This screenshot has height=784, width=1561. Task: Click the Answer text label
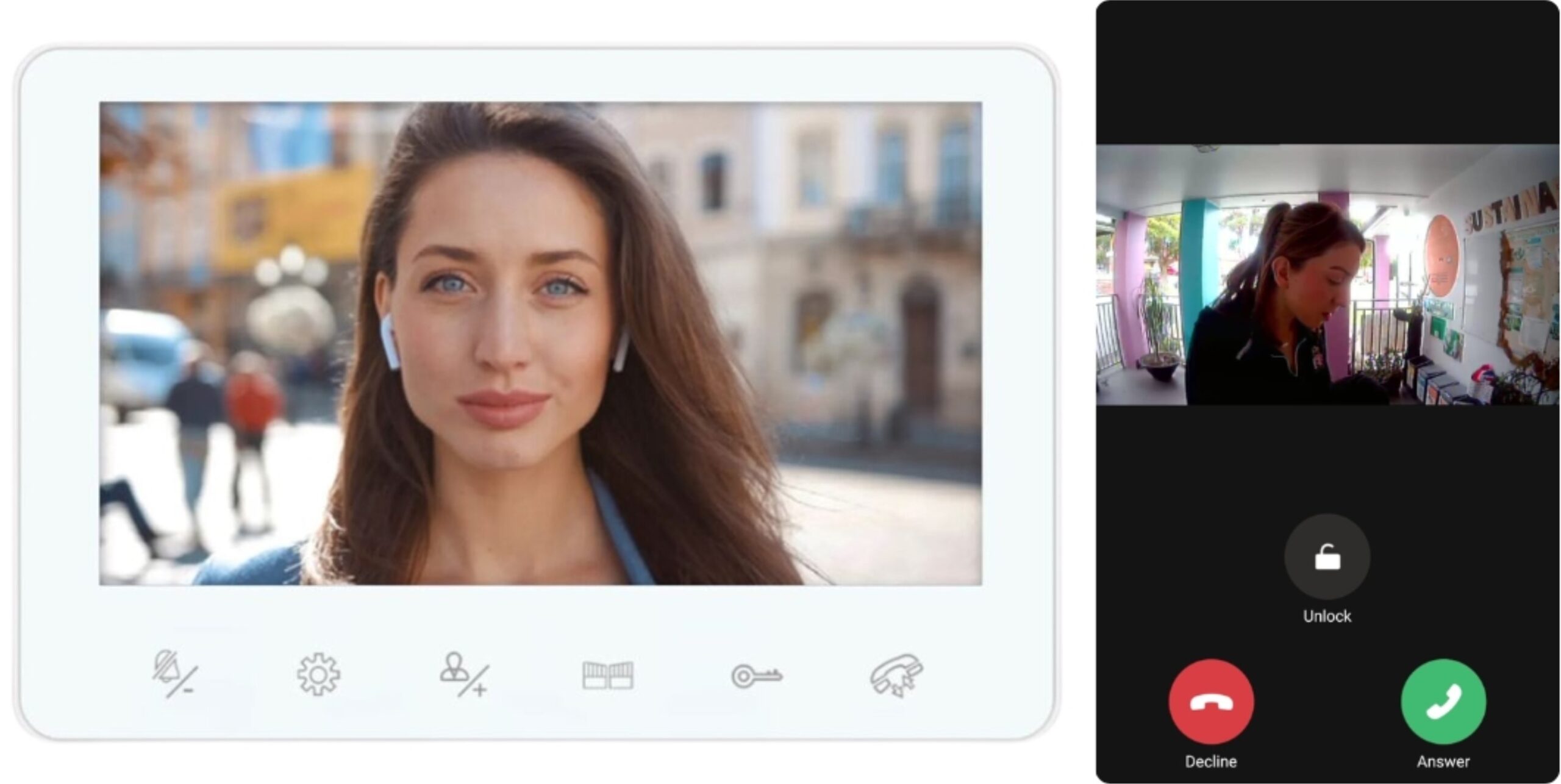pos(1443,761)
